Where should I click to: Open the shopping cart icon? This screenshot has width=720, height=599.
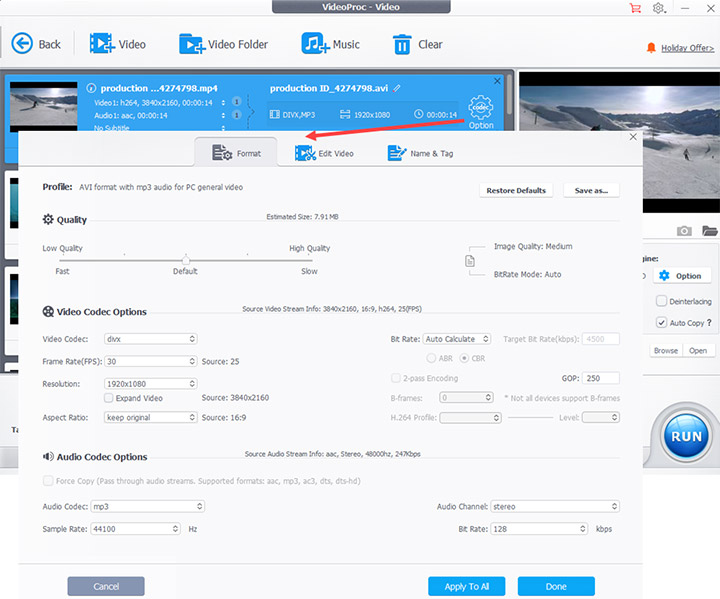pos(635,8)
